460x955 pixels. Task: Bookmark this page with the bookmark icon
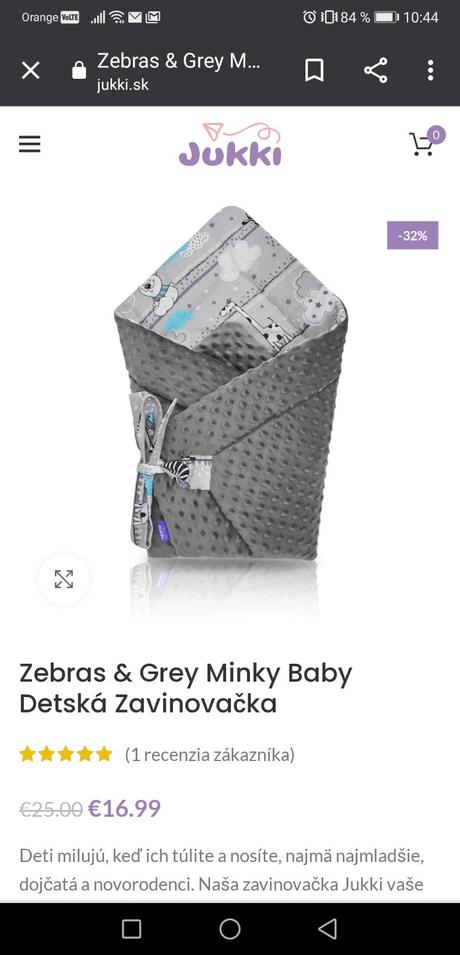pyautogui.click(x=314, y=71)
